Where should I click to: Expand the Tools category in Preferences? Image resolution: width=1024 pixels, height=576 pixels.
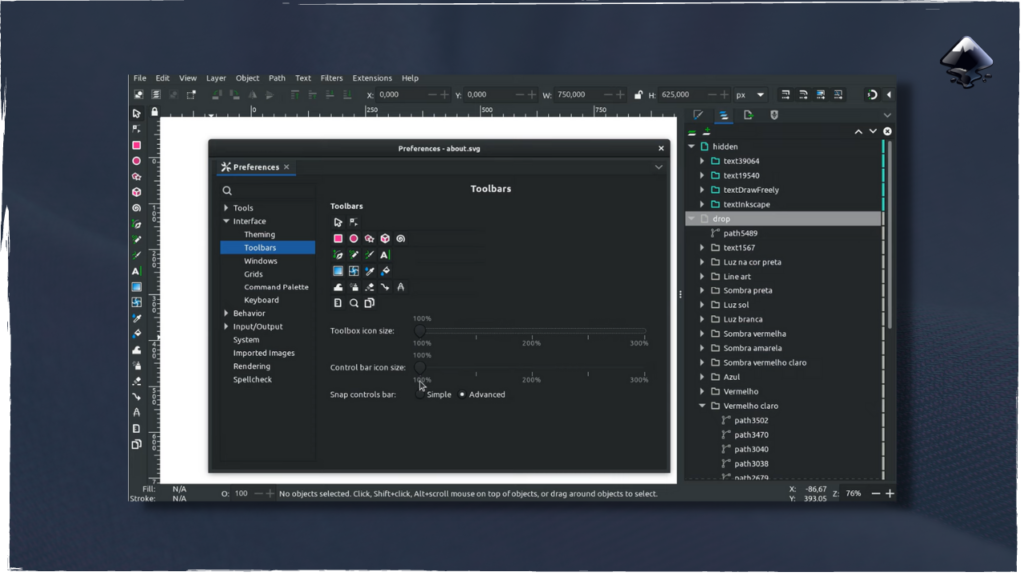pyautogui.click(x=227, y=208)
